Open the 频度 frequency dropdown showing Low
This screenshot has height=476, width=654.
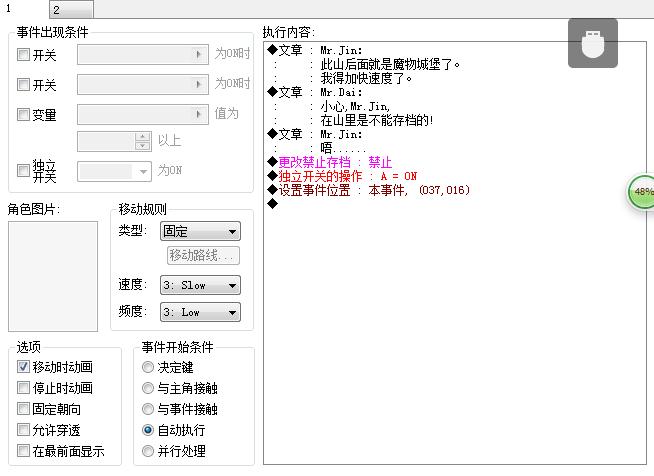(x=200, y=312)
